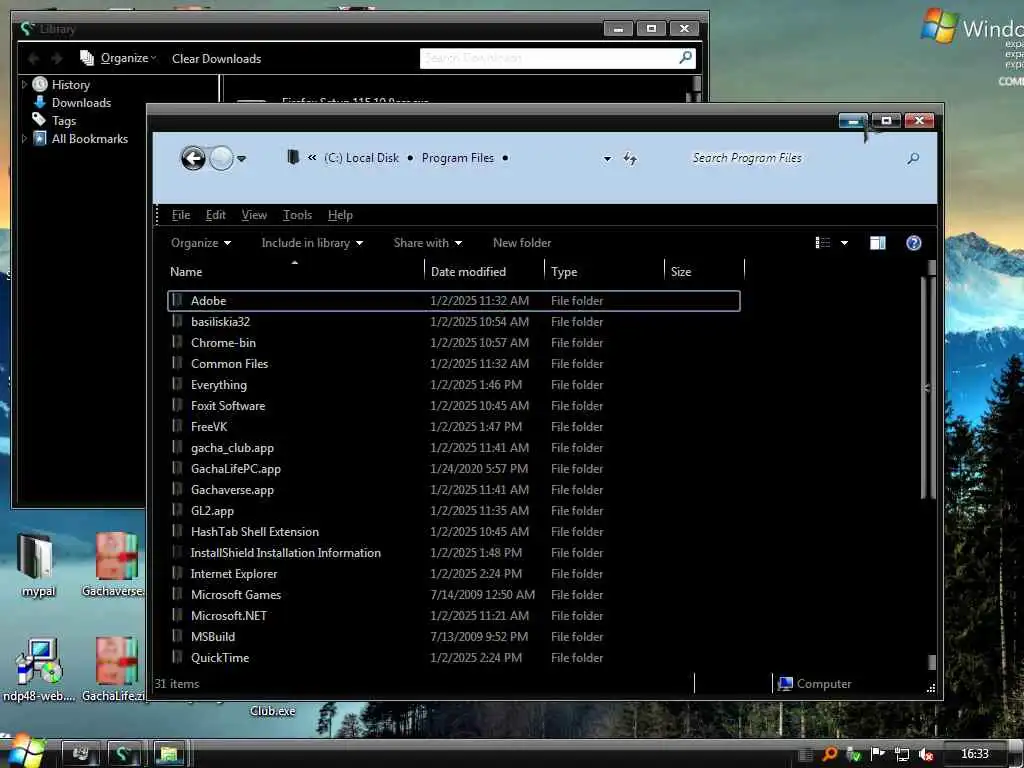Screen dimensions: 1024x768
Task: Select the GL2.app folder
Action: 454,511
